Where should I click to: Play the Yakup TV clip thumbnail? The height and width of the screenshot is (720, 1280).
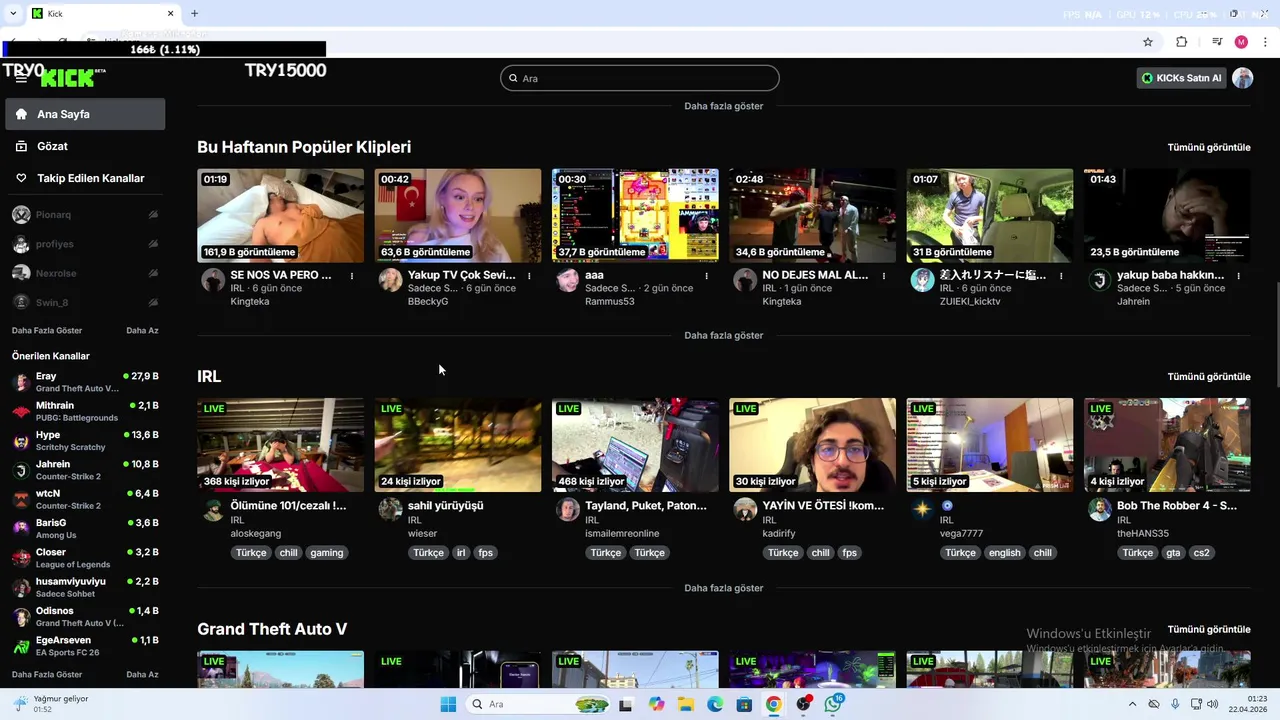tap(458, 215)
